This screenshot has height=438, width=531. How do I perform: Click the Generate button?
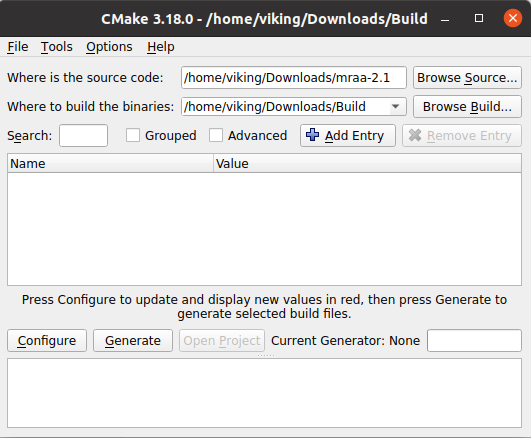pyautogui.click(x=133, y=340)
